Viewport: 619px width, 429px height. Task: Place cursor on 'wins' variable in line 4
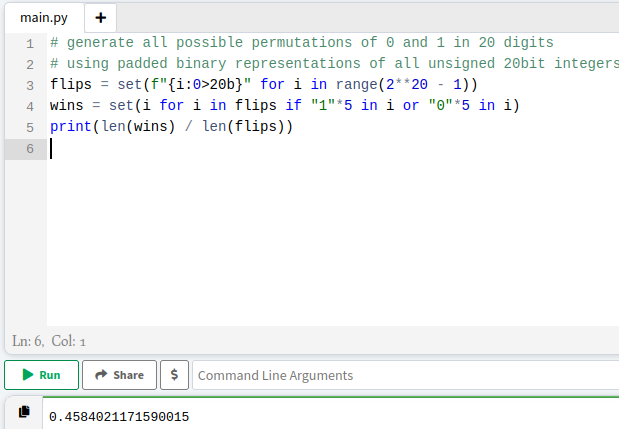coord(67,105)
